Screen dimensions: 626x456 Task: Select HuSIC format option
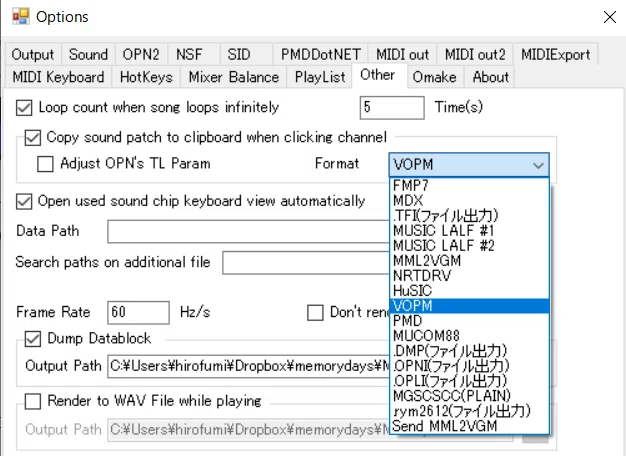pos(469,291)
